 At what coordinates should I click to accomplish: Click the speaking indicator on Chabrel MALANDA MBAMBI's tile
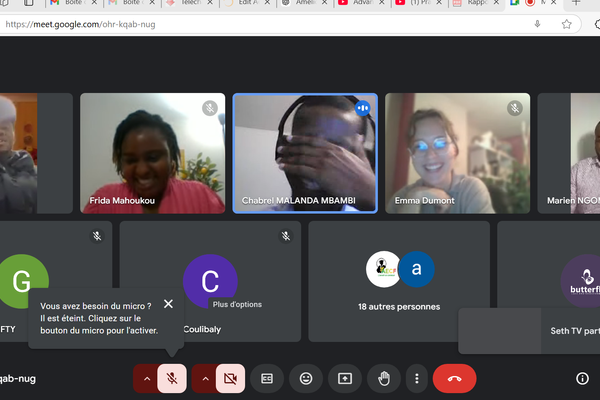coord(363,108)
